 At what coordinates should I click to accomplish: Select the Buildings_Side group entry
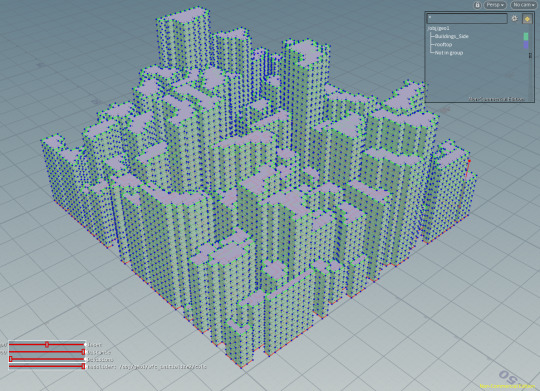tap(451, 36)
